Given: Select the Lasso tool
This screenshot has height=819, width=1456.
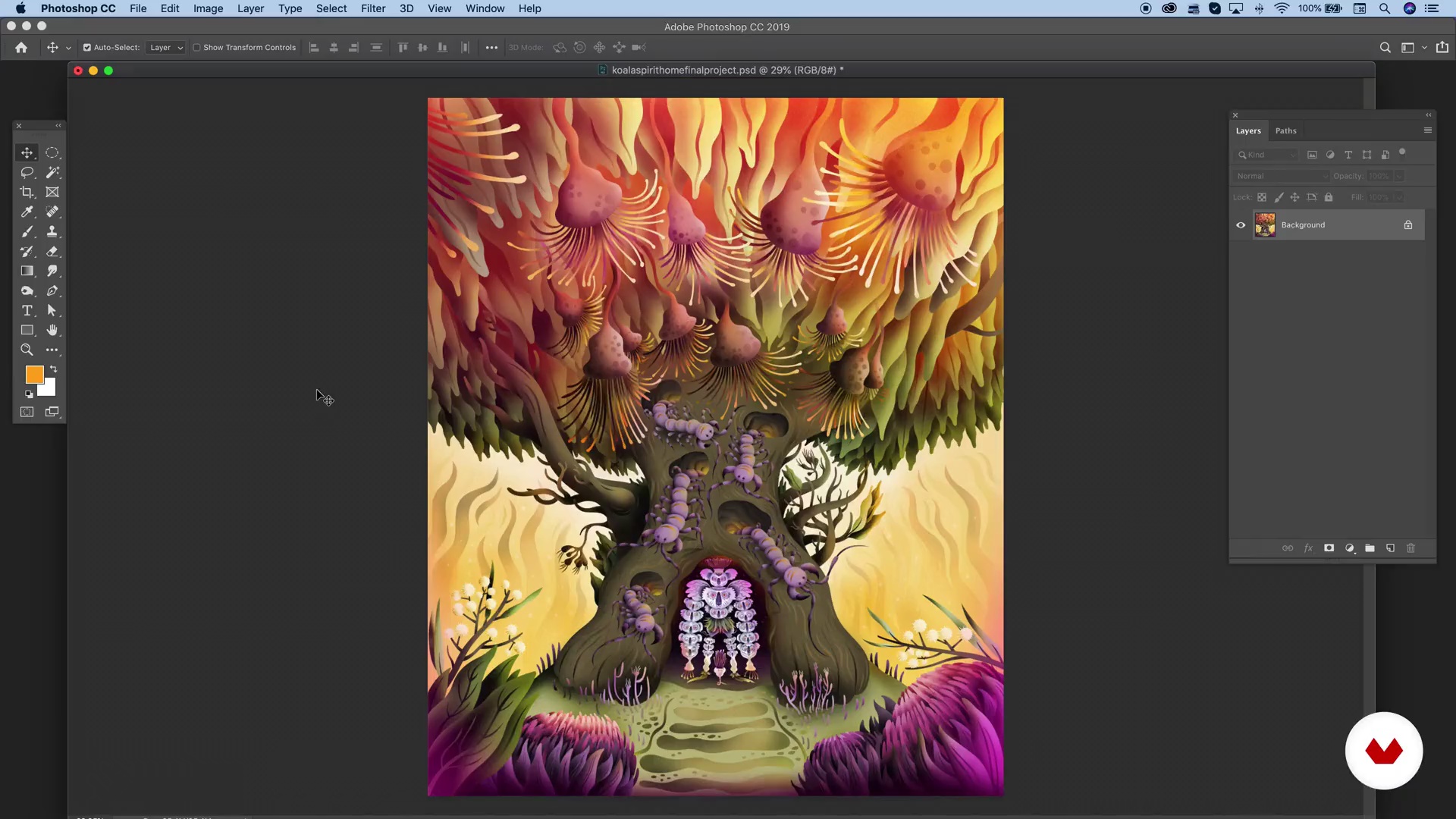Looking at the screenshot, I should [x=27, y=172].
